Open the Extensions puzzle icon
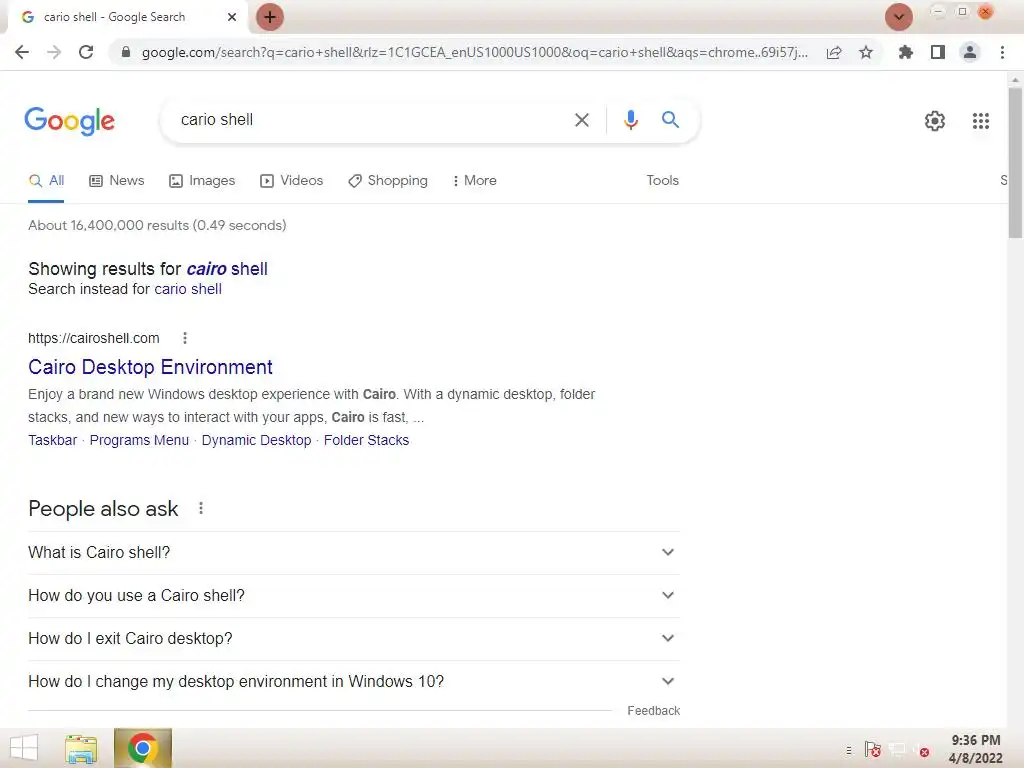This screenshot has height=768, width=1024. click(906, 52)
